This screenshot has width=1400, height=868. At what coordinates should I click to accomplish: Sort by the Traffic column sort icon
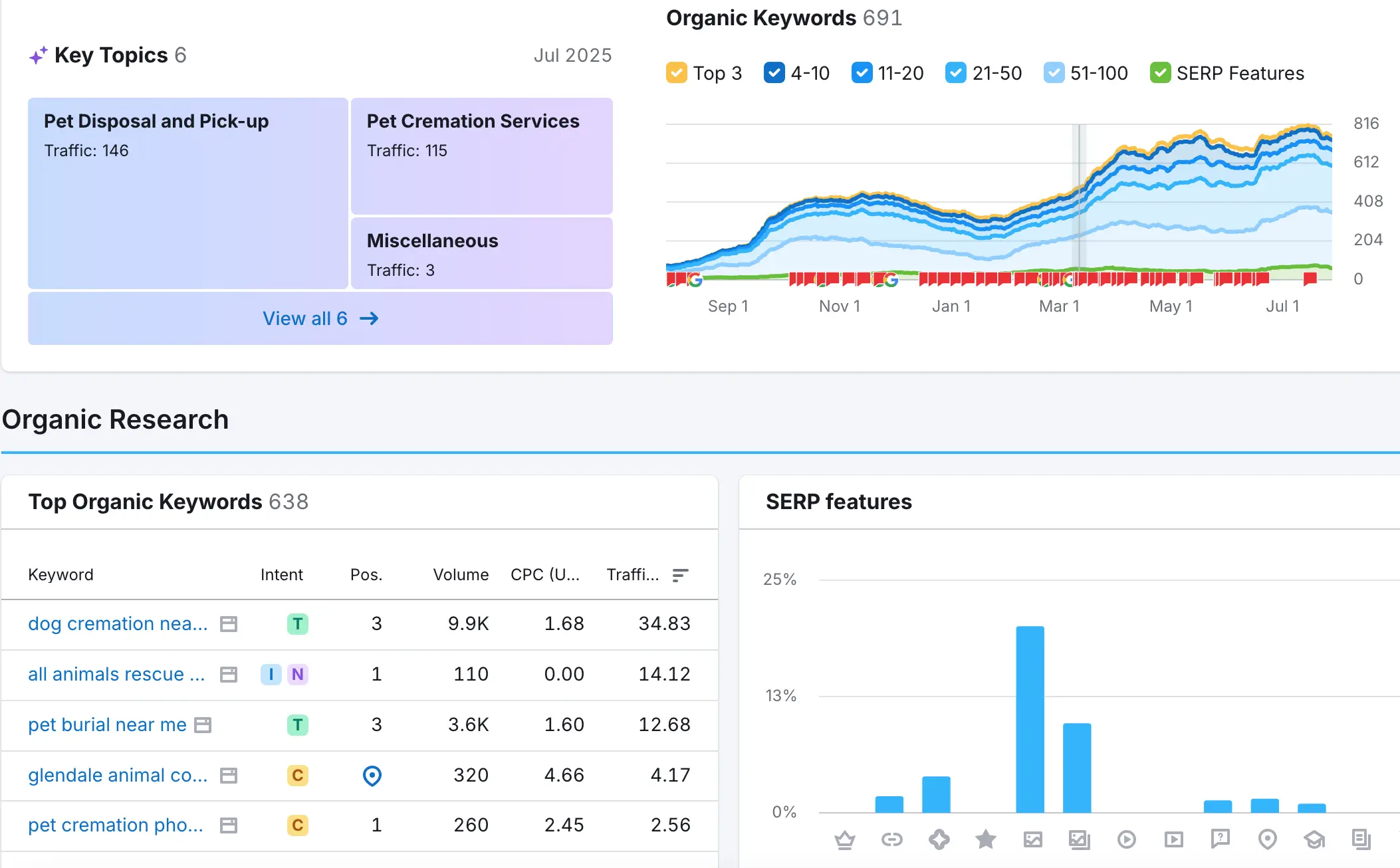pos(679,575)
